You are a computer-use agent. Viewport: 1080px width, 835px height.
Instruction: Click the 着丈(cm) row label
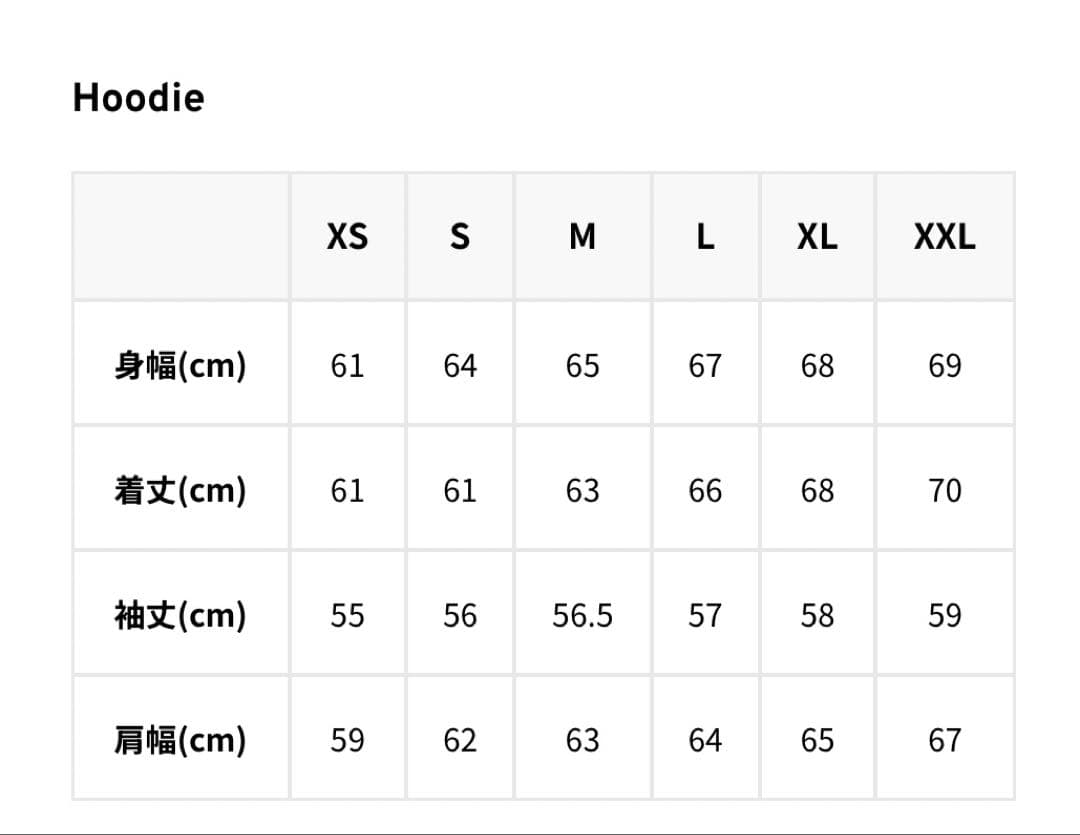(180, 491)
